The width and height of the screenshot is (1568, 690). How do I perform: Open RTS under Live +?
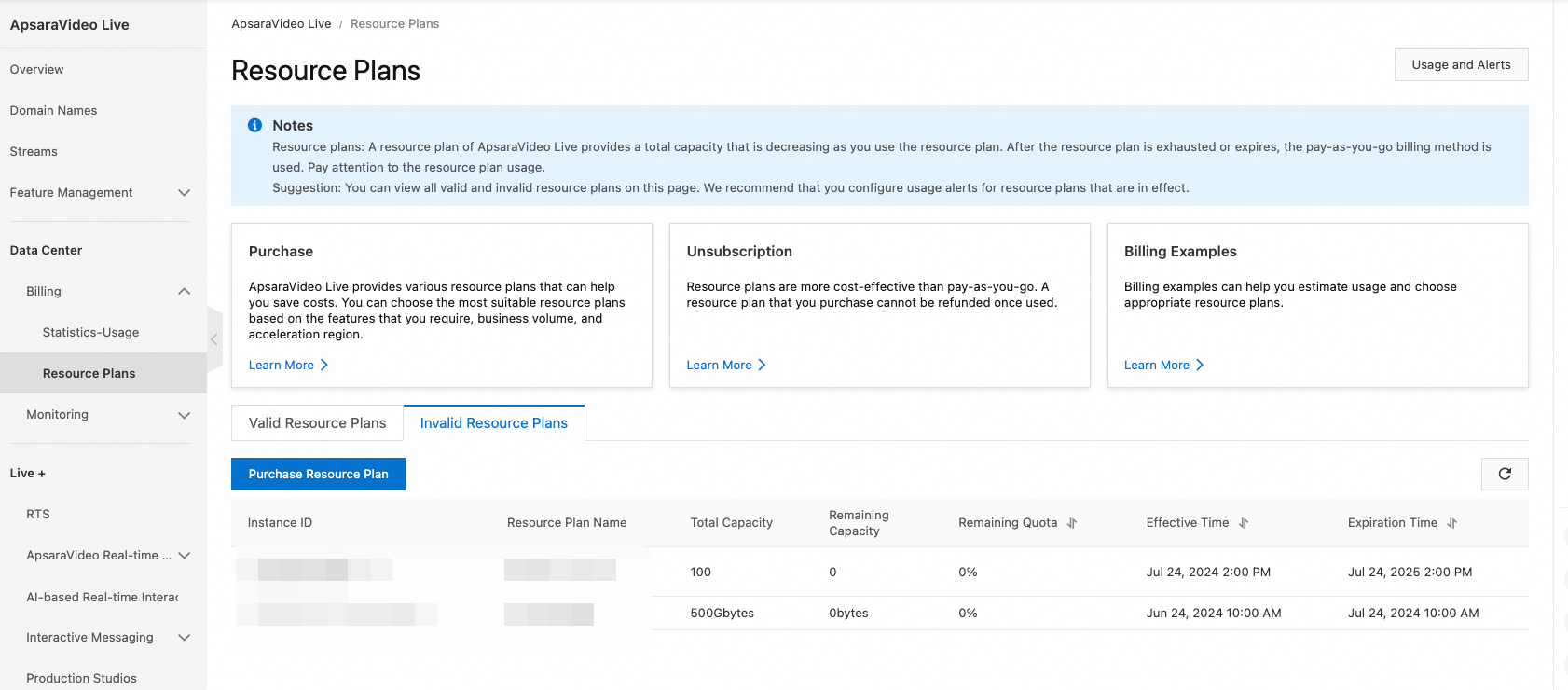pos(38,514)
